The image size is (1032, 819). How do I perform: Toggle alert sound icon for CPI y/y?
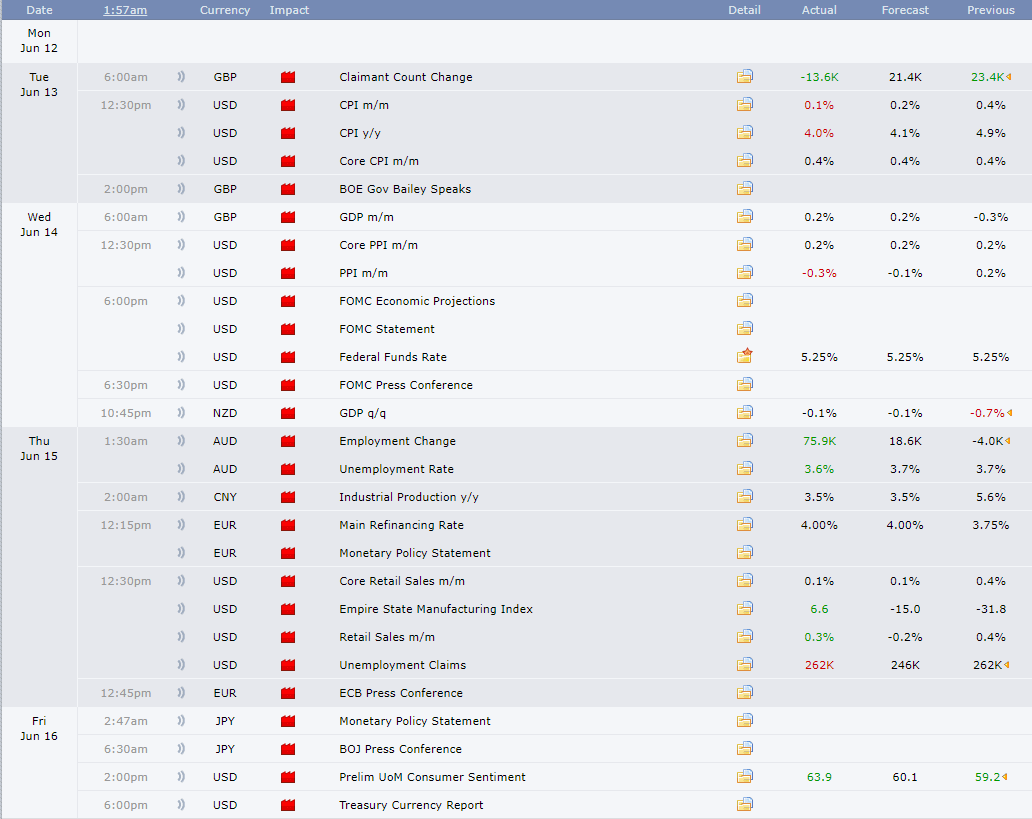(181, 133)
